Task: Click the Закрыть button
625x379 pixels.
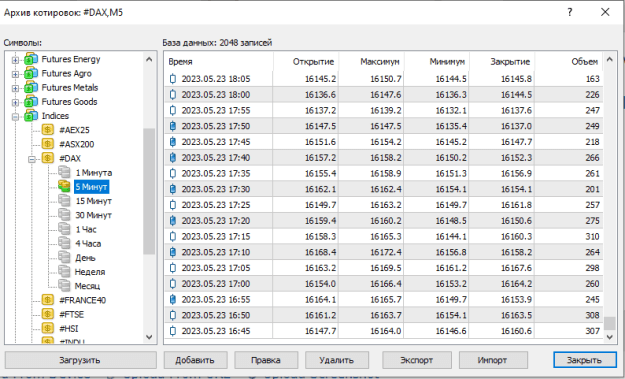Action: pyautogui.click(x=585, y=360)
